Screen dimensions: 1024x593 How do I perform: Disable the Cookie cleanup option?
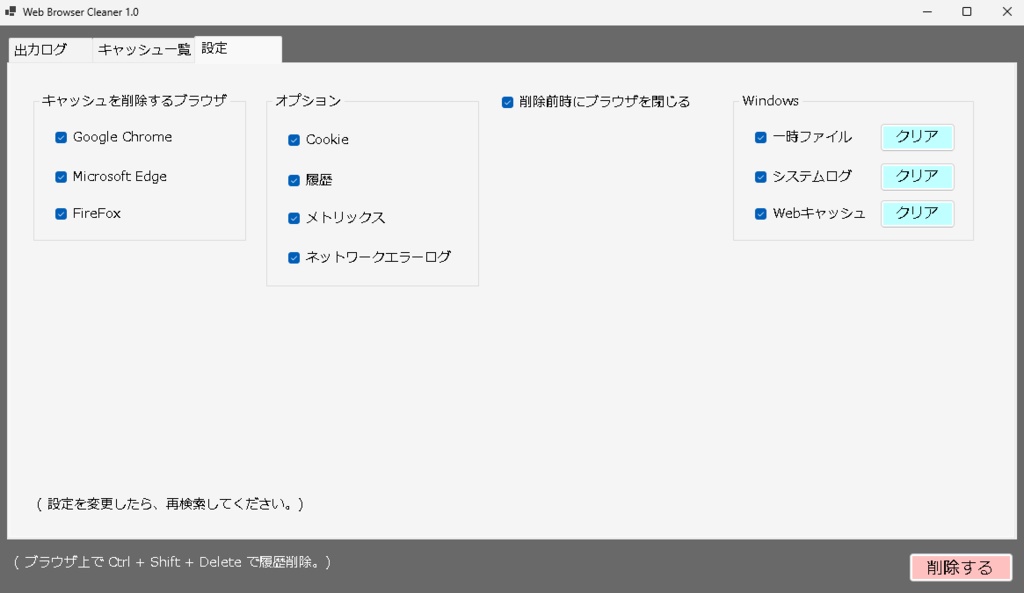pyautogui.click(x=293, y=140)
